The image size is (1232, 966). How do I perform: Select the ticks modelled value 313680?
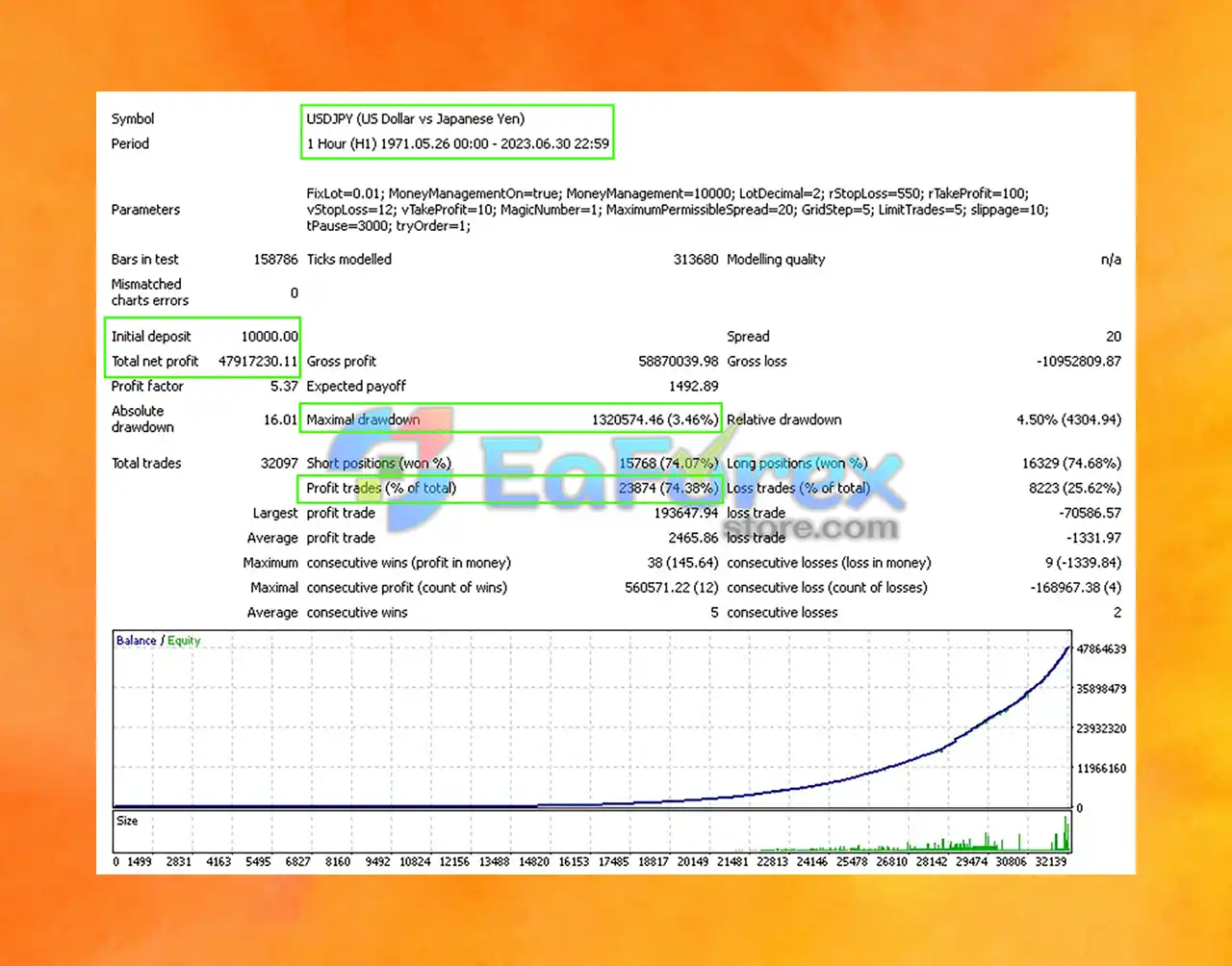(696, 260)
